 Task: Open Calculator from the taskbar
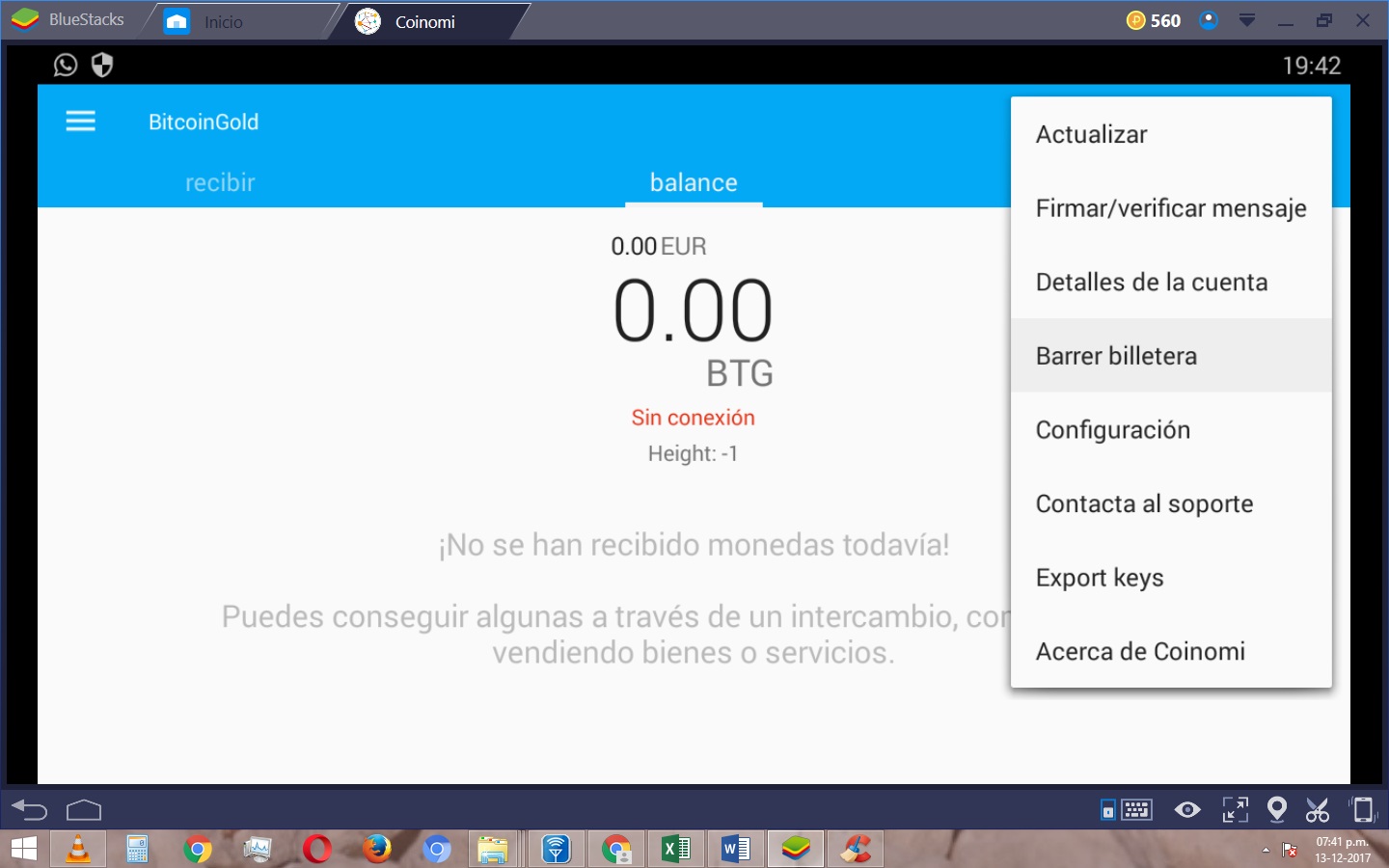coord(137,849)
